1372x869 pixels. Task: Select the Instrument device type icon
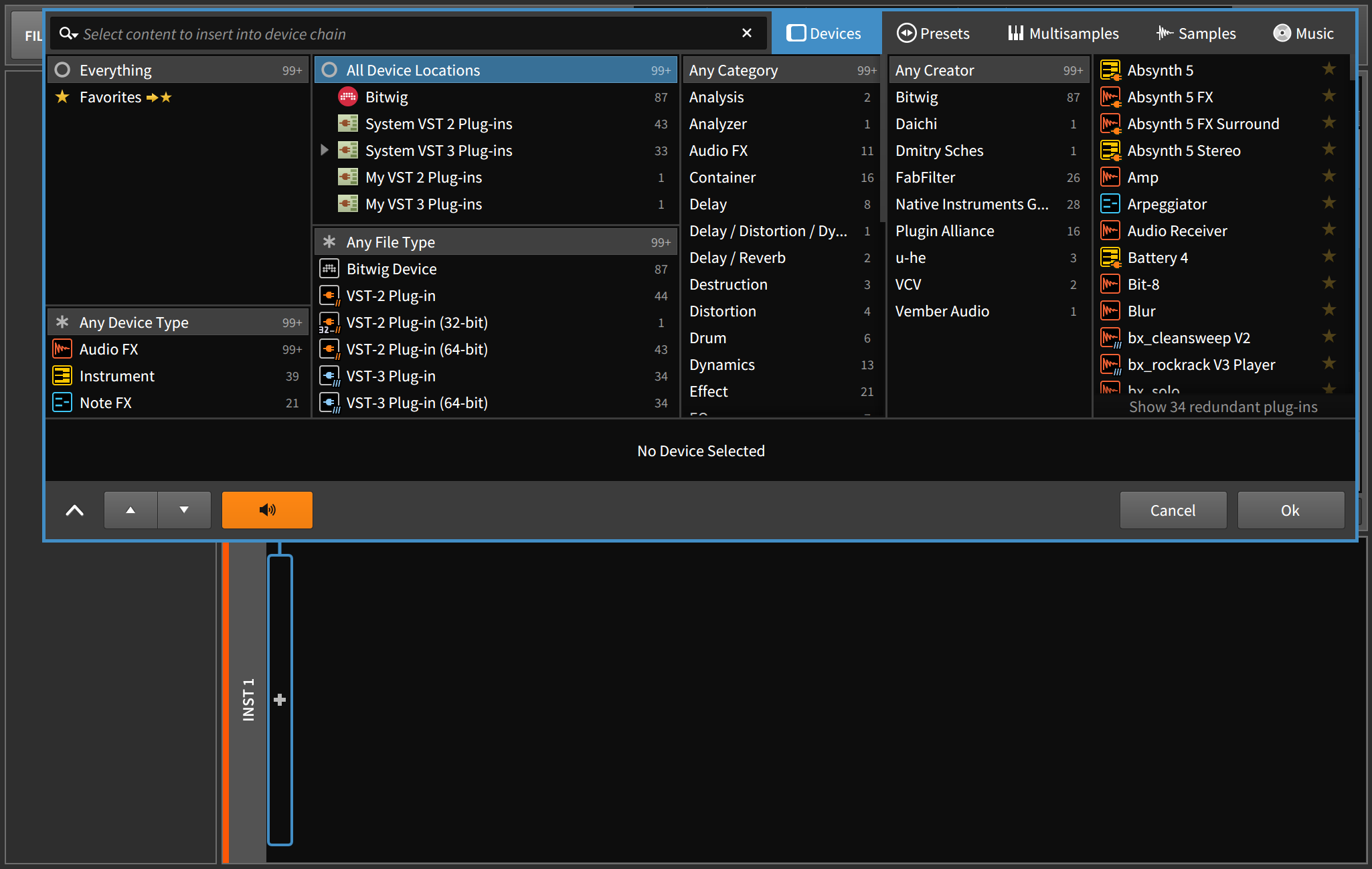(62, 375)
